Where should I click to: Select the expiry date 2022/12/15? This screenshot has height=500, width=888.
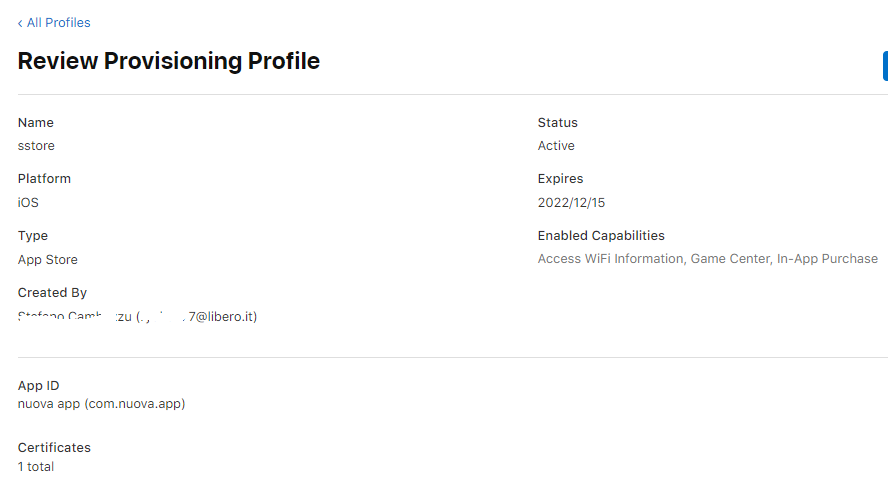571,203
